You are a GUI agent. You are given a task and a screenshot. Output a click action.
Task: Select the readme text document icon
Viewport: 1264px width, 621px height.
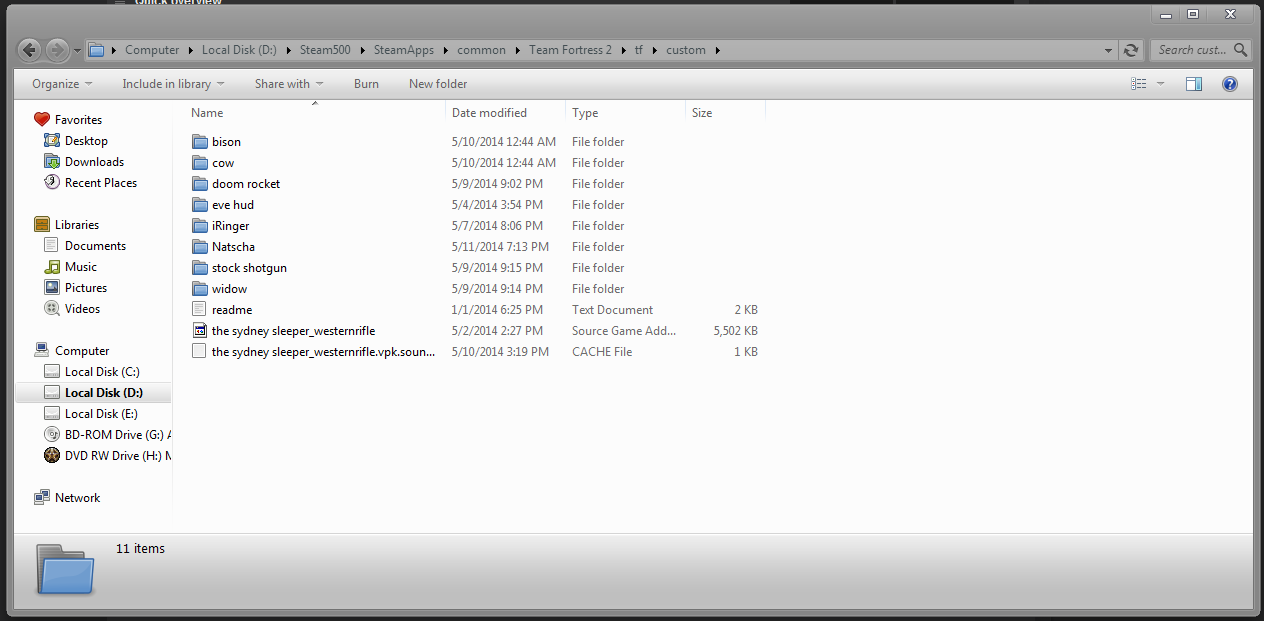tap(199, 310)
